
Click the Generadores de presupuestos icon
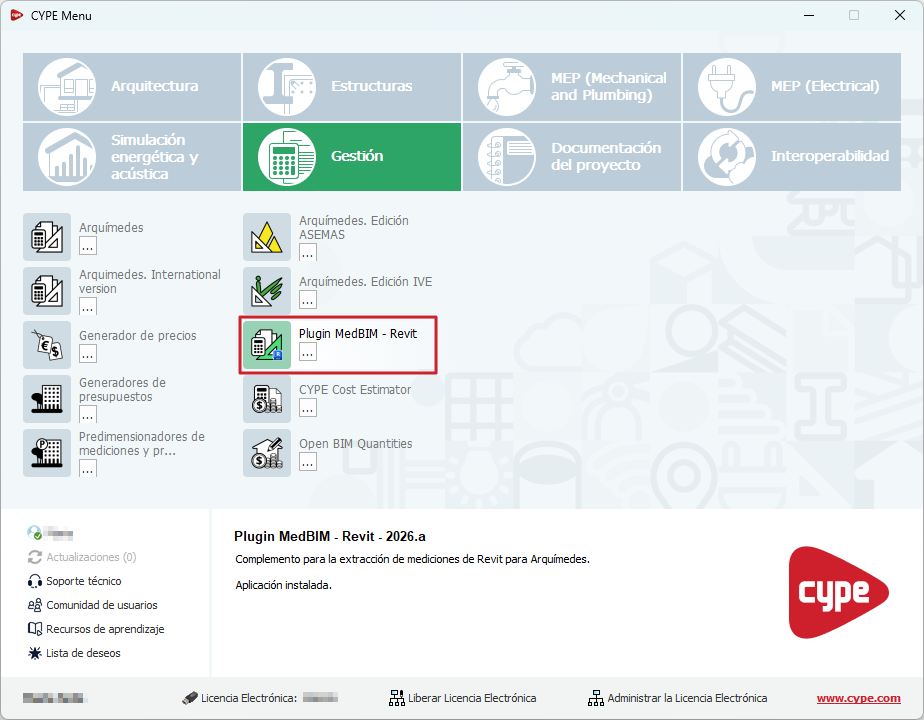point(47,399)
